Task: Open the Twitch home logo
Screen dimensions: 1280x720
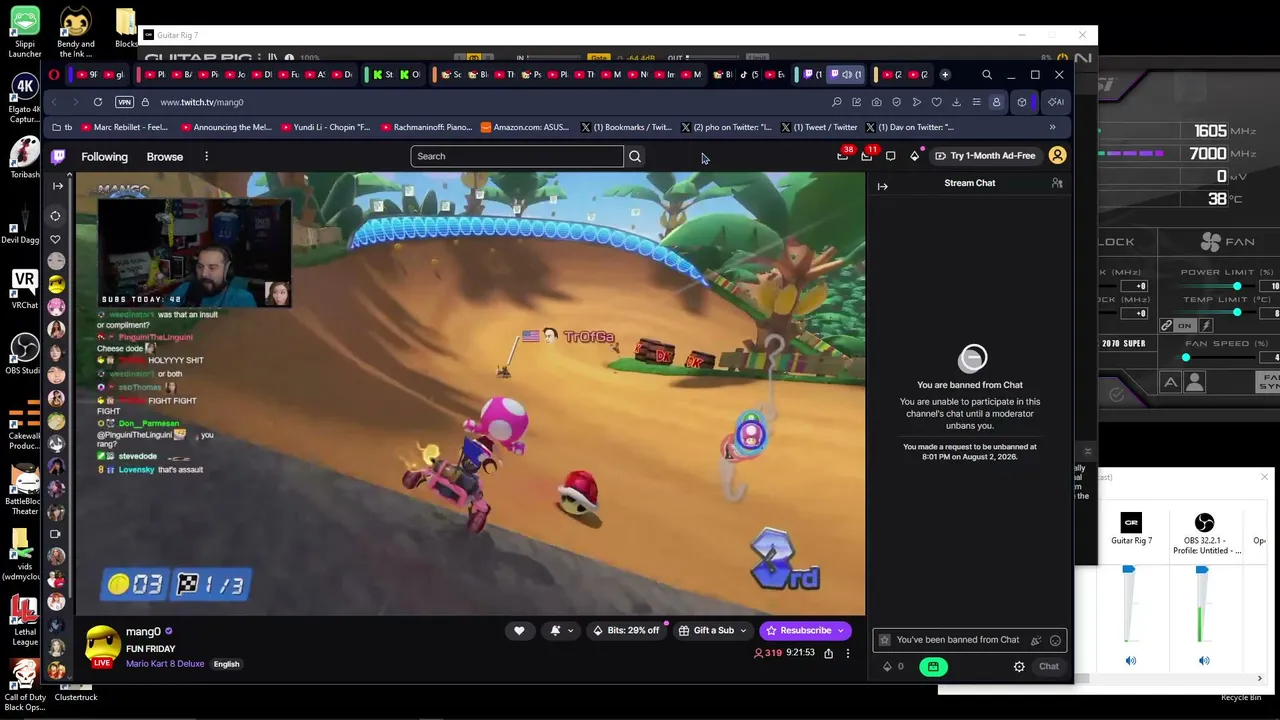Action: tap(59, 156)
